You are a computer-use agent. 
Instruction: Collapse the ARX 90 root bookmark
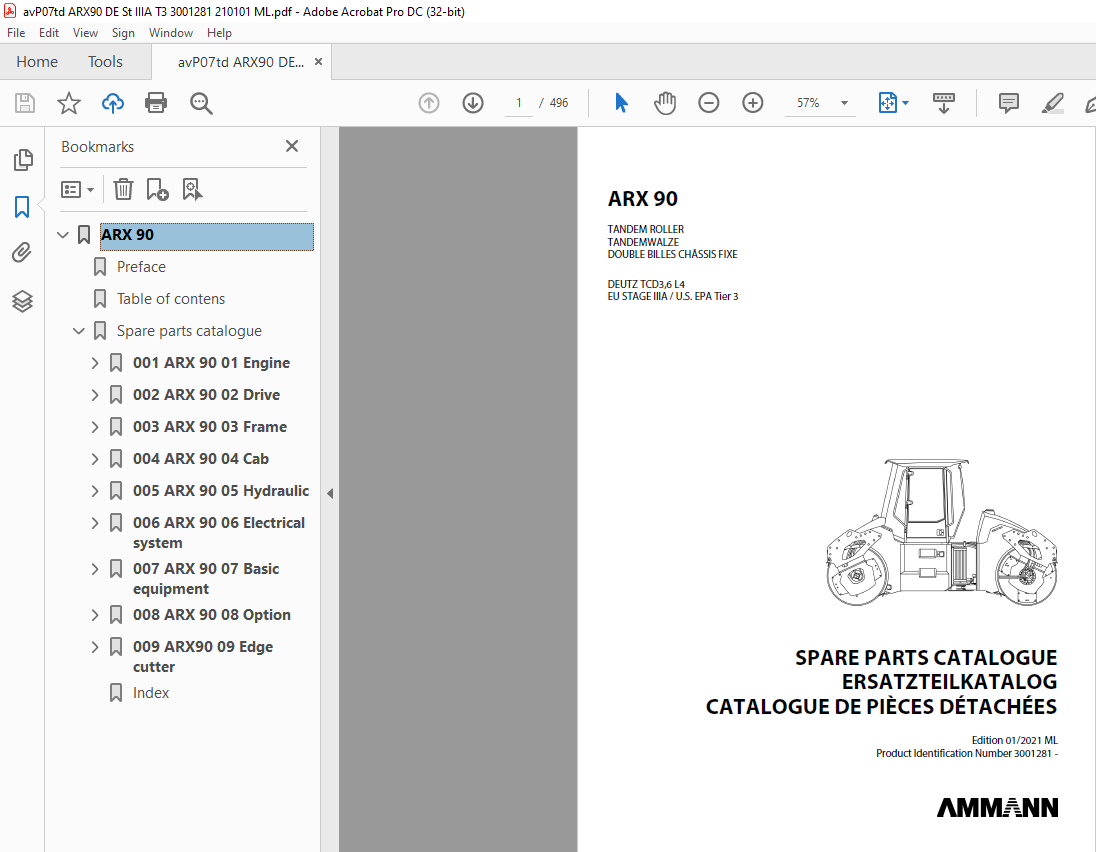[63, 235]
